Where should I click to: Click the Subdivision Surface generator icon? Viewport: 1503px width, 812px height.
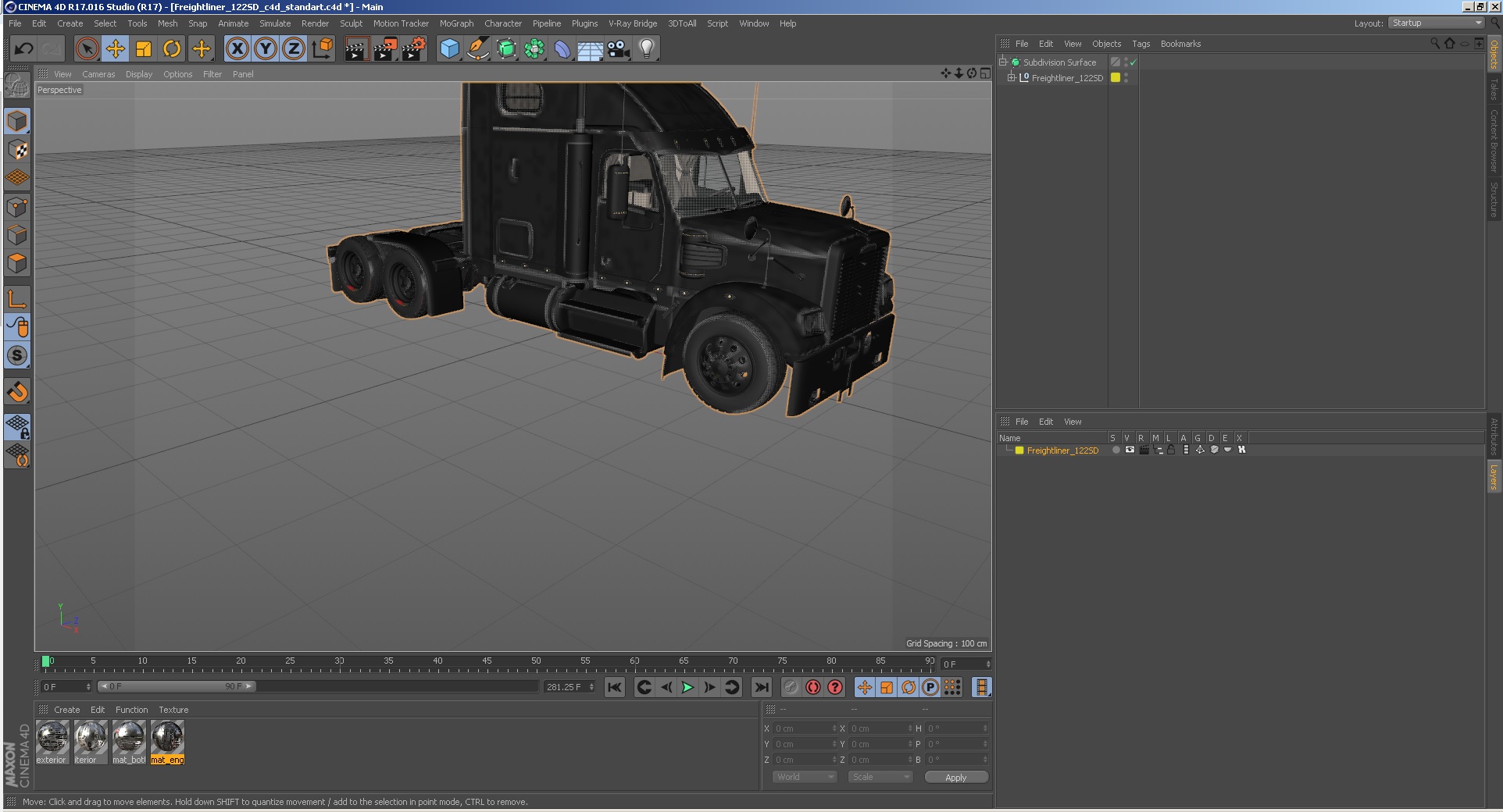tap(506, 49)
